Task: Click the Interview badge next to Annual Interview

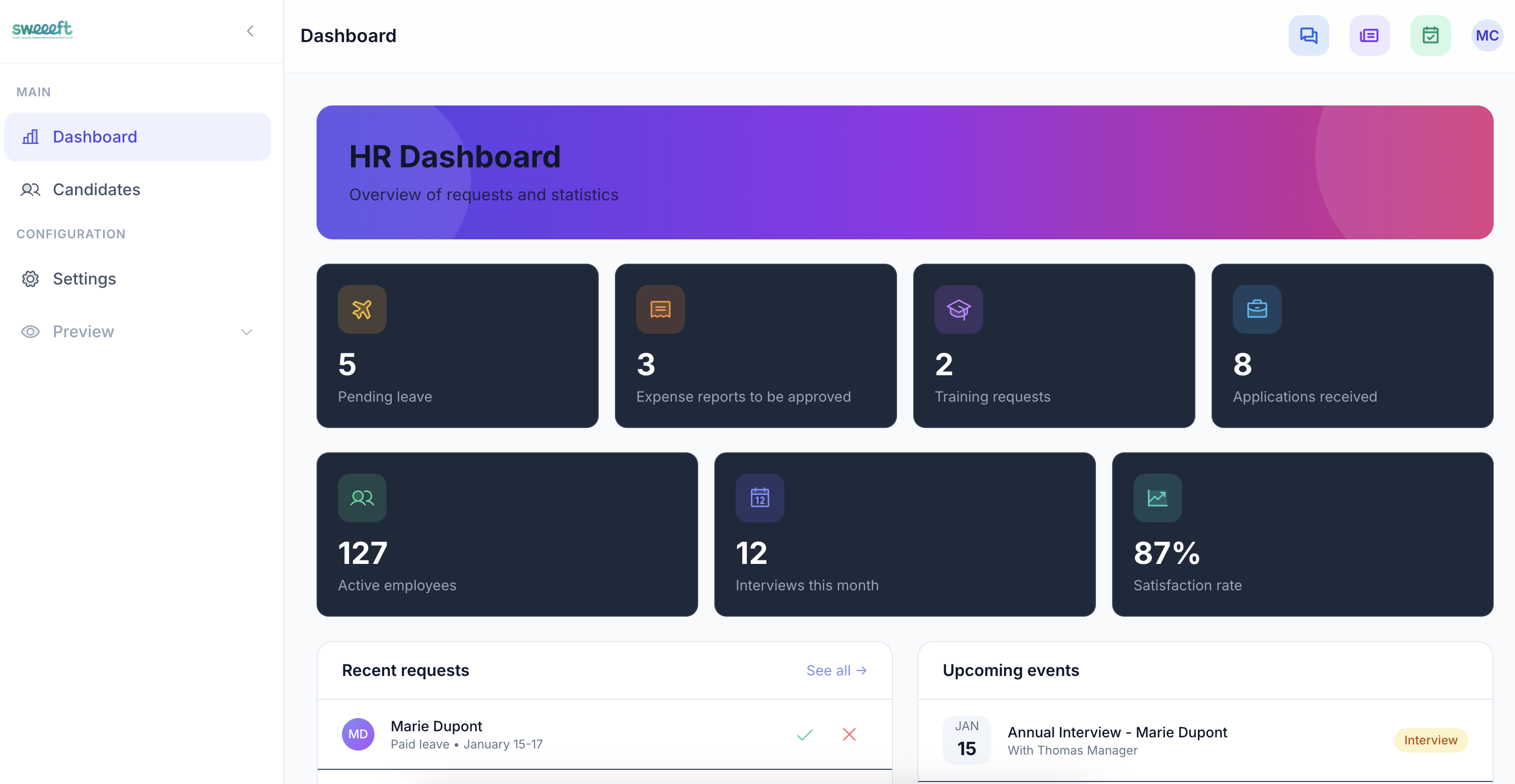Action: point(1430,739)
